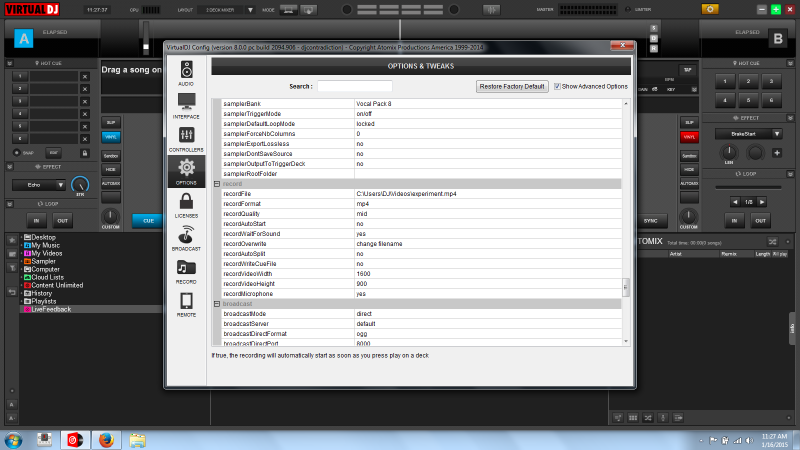Launch Firefox from the taskbar
Image resolution: width=800 pixels, height=450 pixels.
click(106, 439)
